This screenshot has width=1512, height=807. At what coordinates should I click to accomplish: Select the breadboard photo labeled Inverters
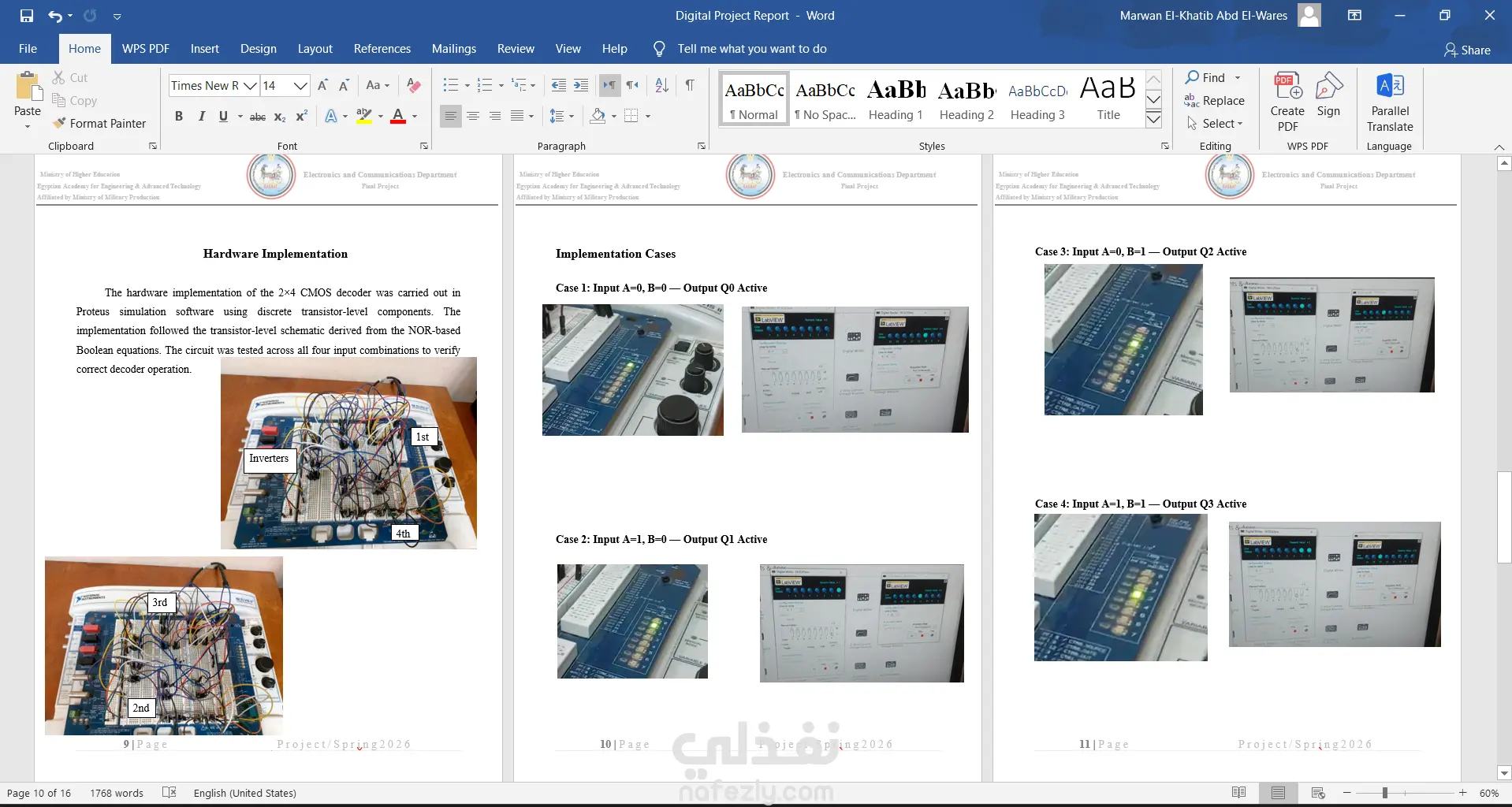[348, 453]
